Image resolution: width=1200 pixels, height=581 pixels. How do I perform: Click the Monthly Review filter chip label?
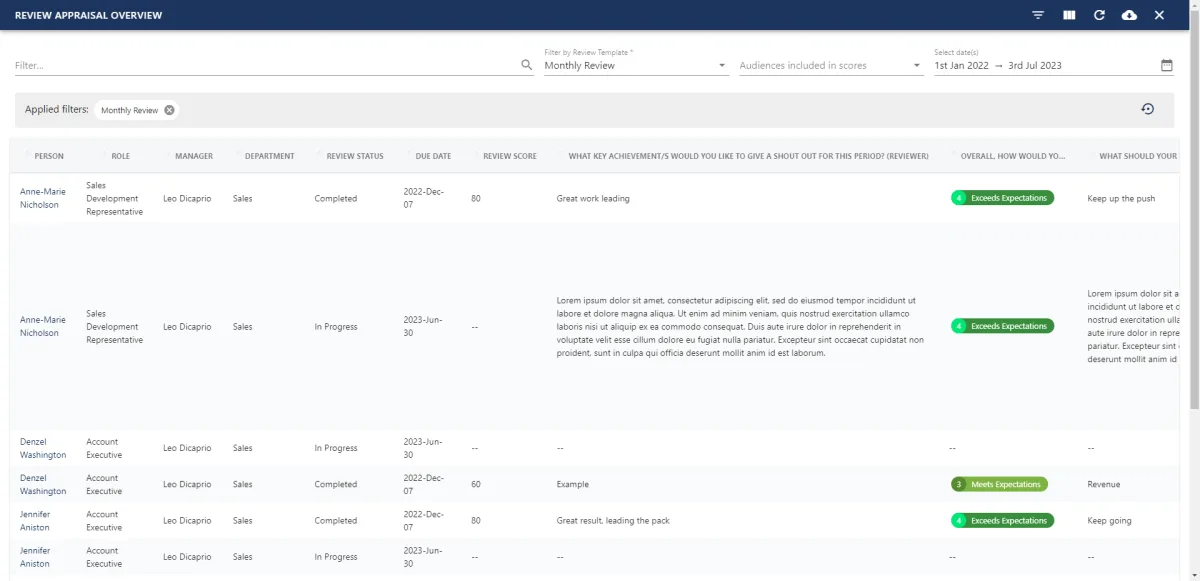coord(129,110)
